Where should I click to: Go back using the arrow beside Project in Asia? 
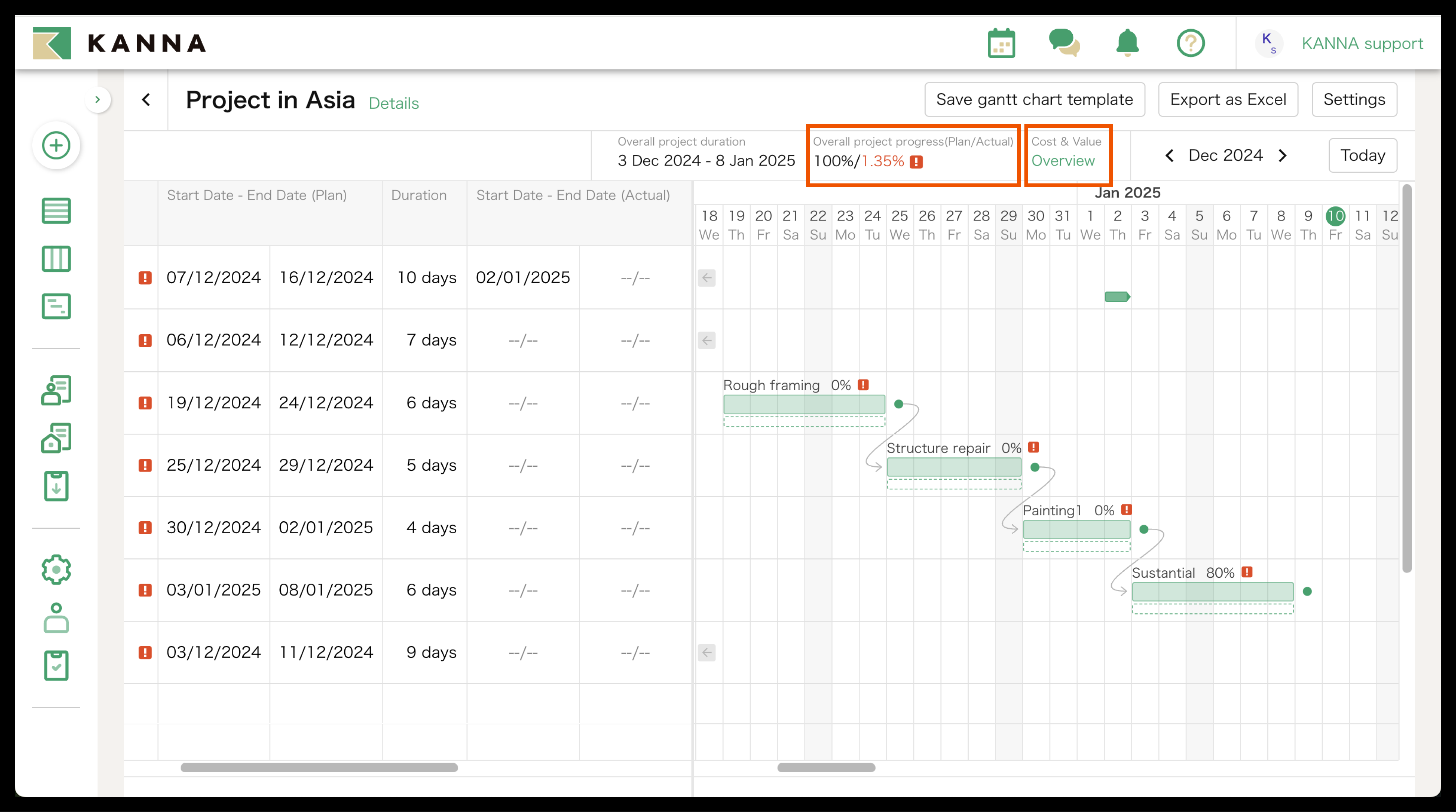[x=146, y=100]
